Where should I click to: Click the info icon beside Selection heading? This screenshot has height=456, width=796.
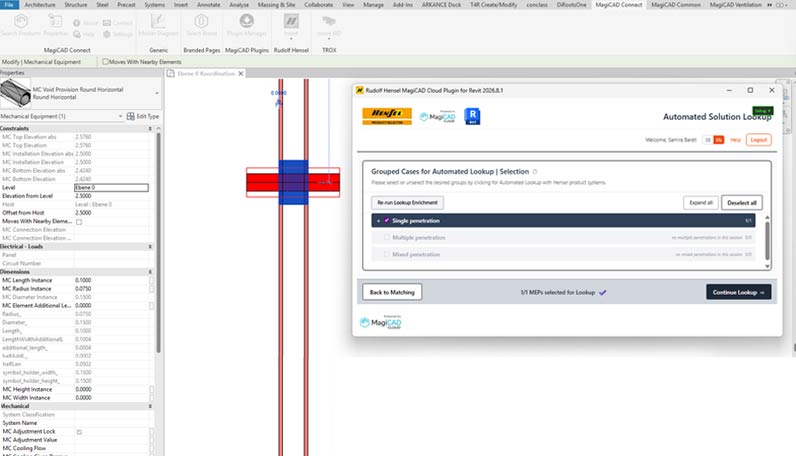535,172
